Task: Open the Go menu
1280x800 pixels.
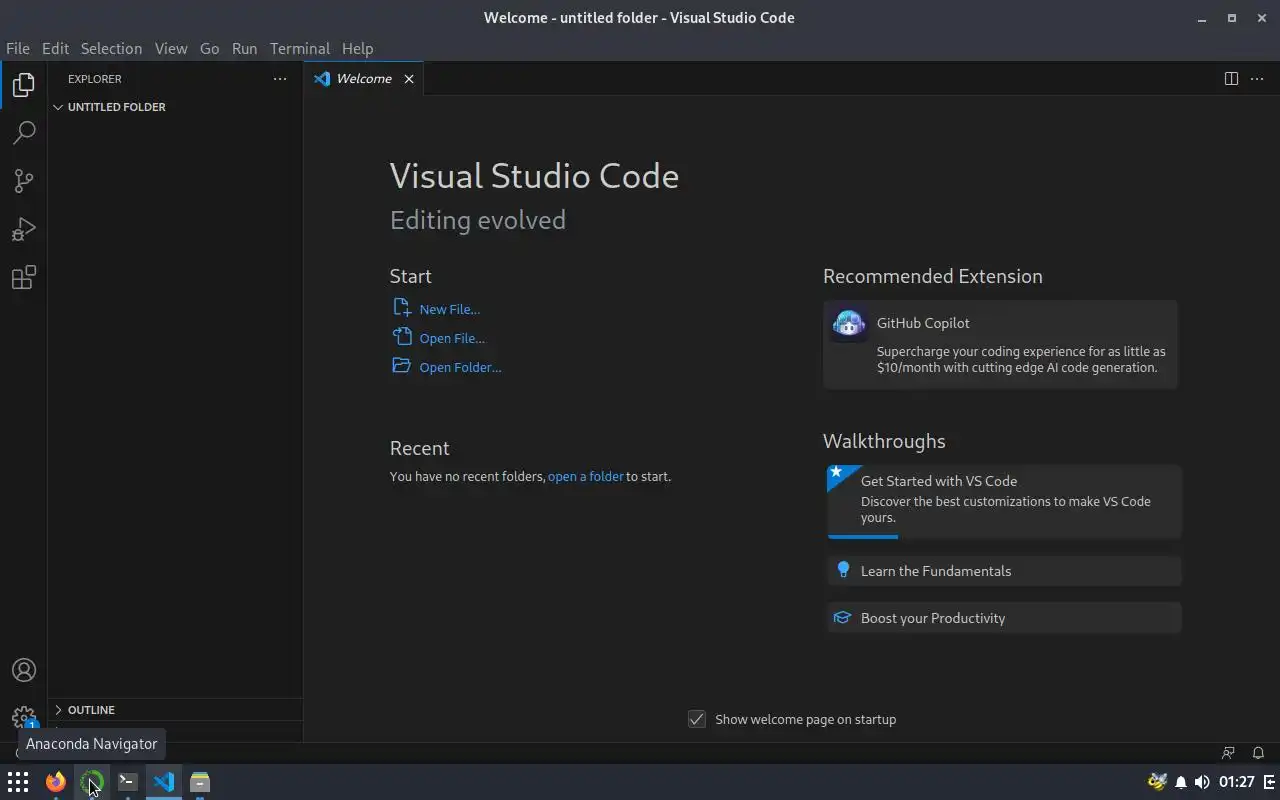Action: point(209,48)
